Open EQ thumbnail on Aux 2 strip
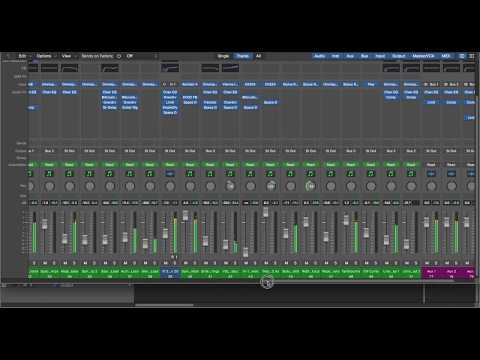 click(451, 68)
